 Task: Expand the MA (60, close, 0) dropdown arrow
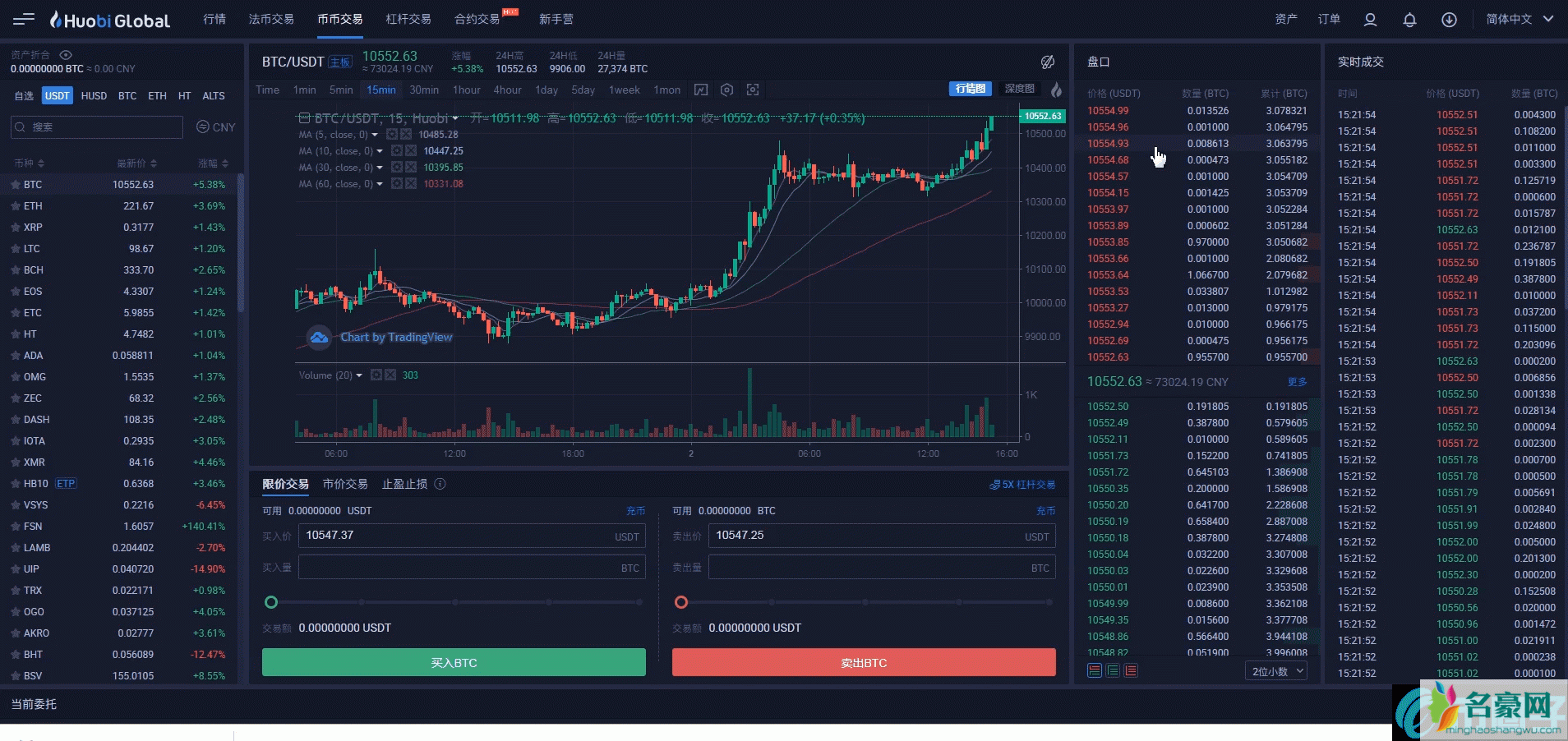point(380,184)
